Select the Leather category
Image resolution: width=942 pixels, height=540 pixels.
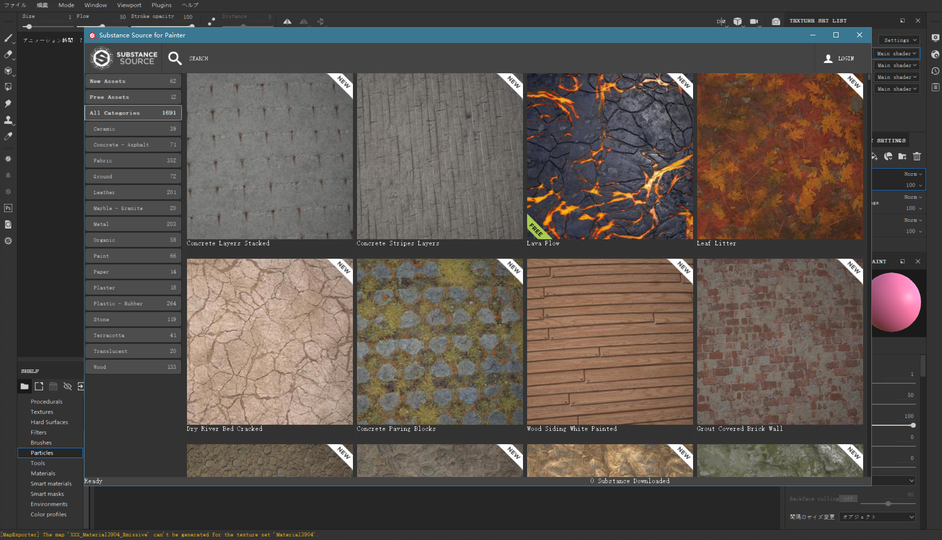133,192
